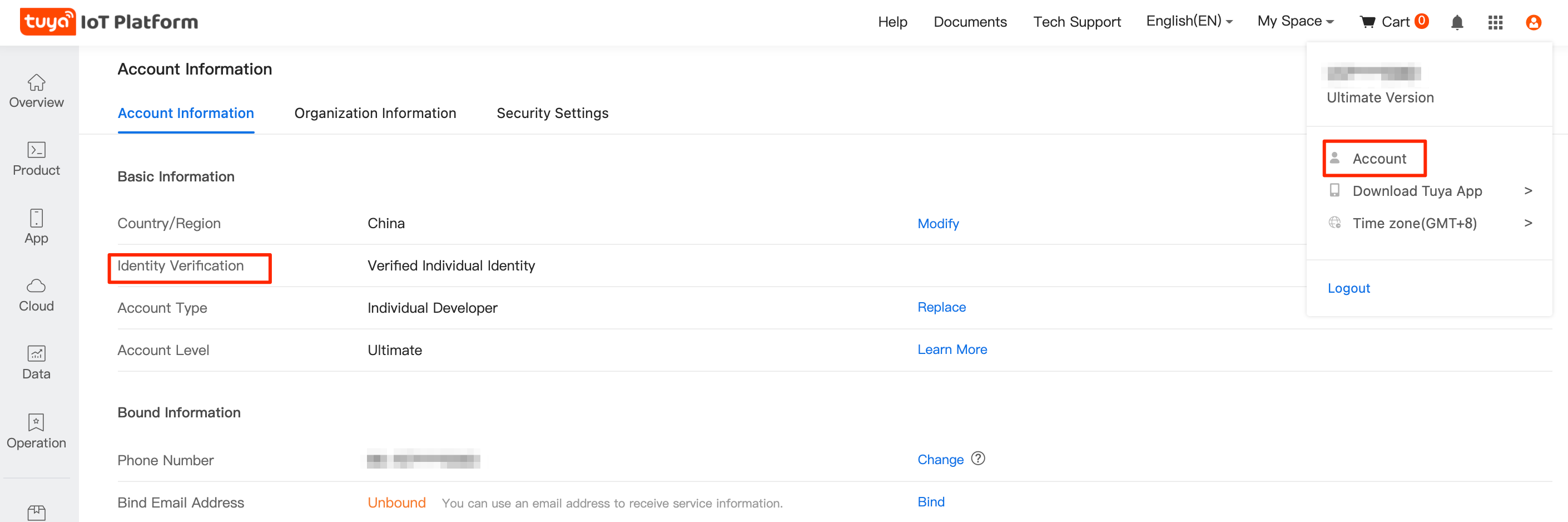Expand the Download Tuya App option
Screen dimensions: 1568x522
[1417, 191]
